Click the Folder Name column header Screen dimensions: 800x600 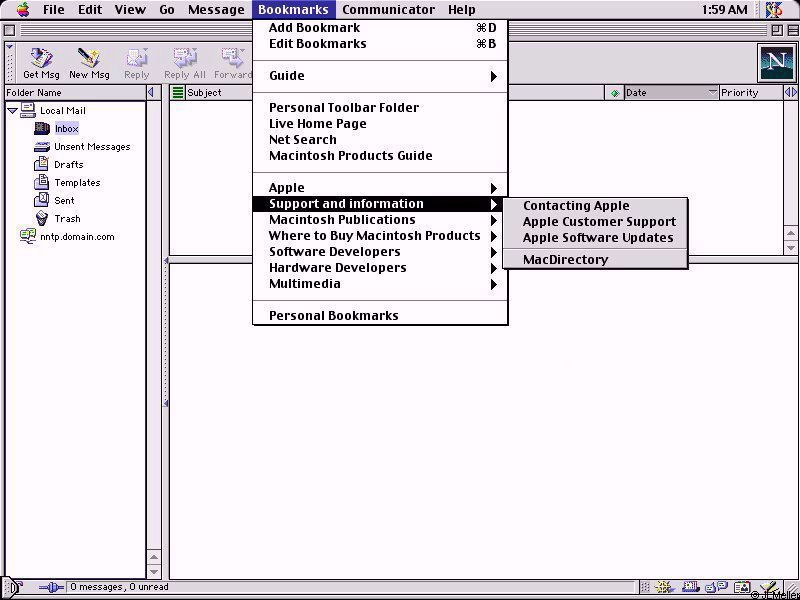(x=76, y=93)
